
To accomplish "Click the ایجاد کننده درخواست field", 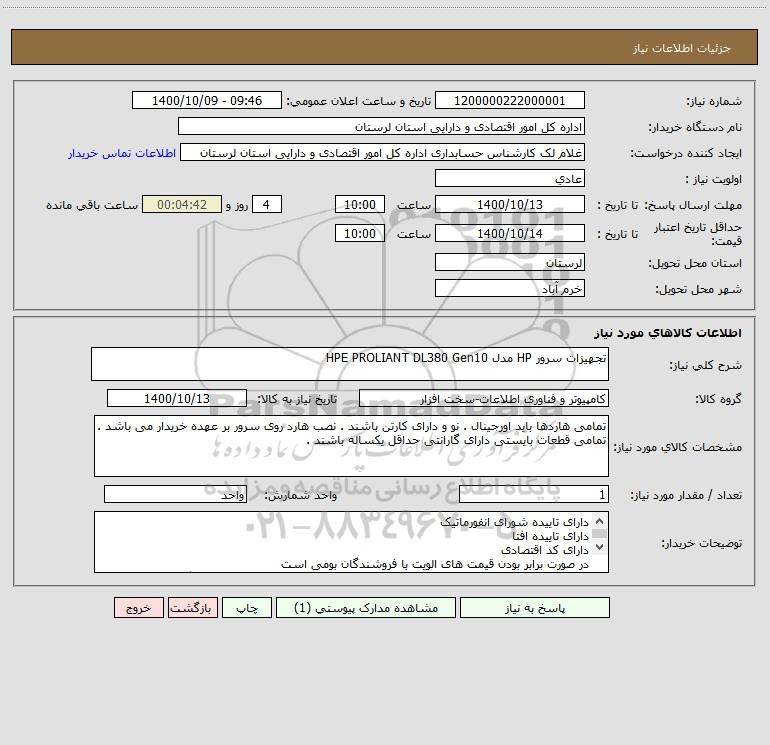I will pyautogui.click(x=383, y=153).
